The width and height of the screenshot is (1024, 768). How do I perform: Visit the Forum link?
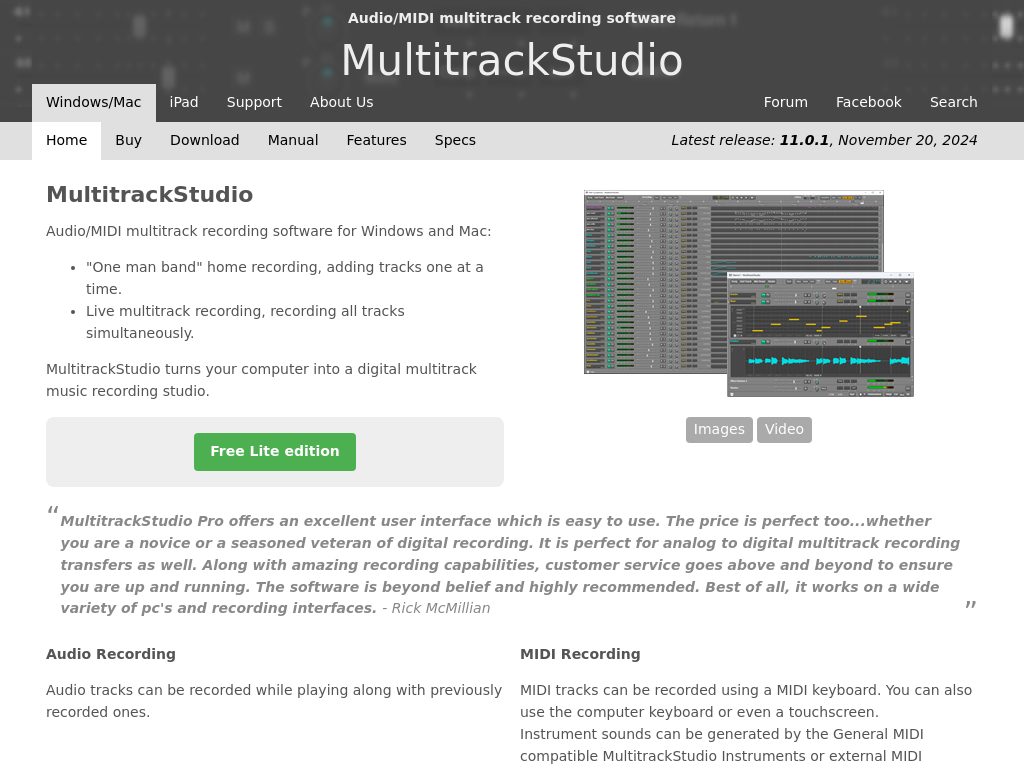pos(785,102)
